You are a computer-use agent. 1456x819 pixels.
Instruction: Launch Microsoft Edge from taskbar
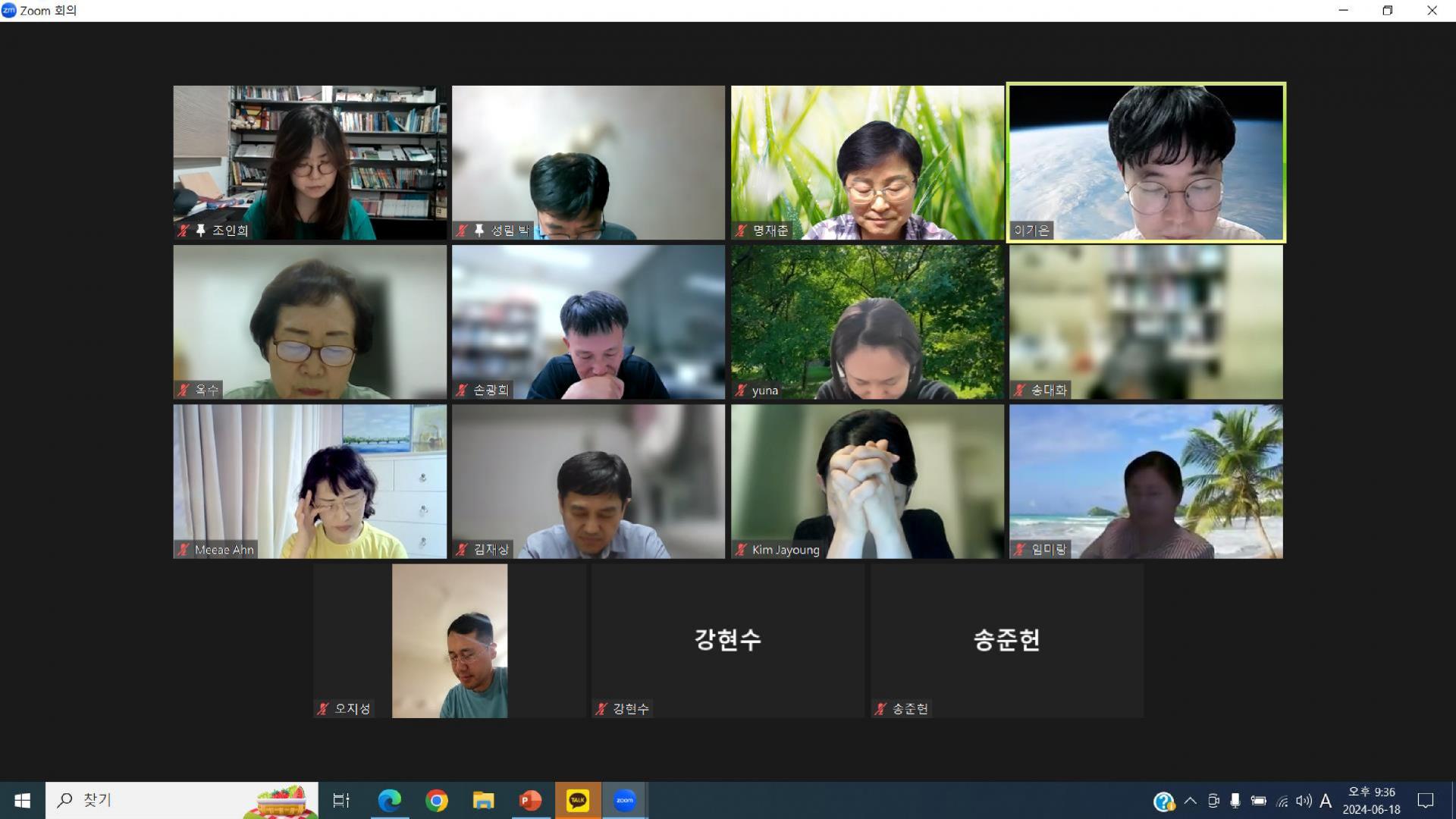click(x=390, y=800)
